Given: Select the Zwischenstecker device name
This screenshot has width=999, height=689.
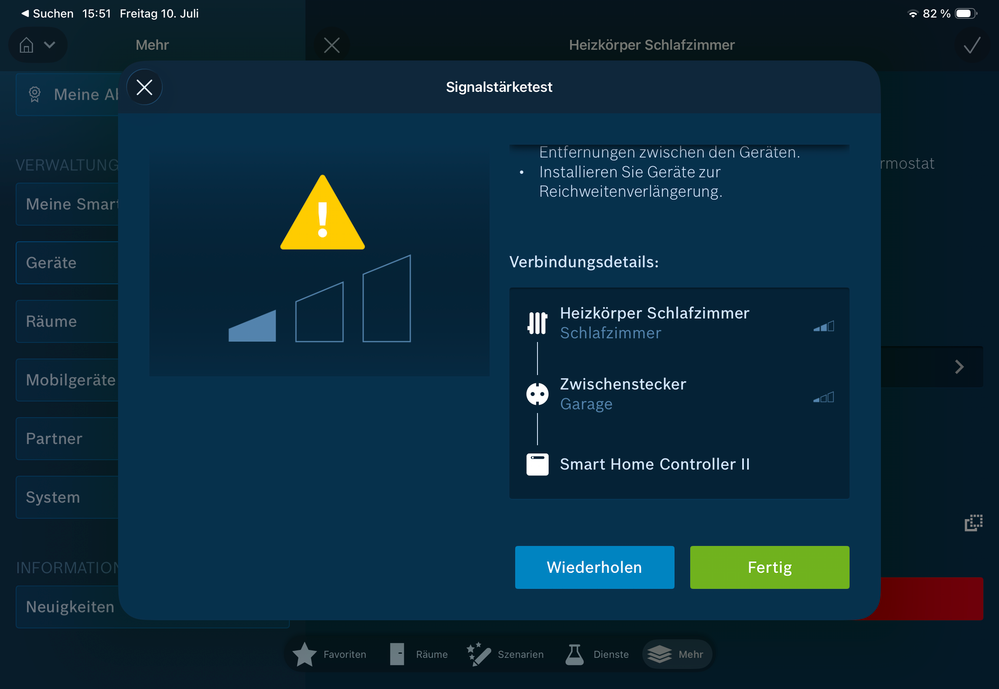Looking at the screenshot, I should 622,384.
